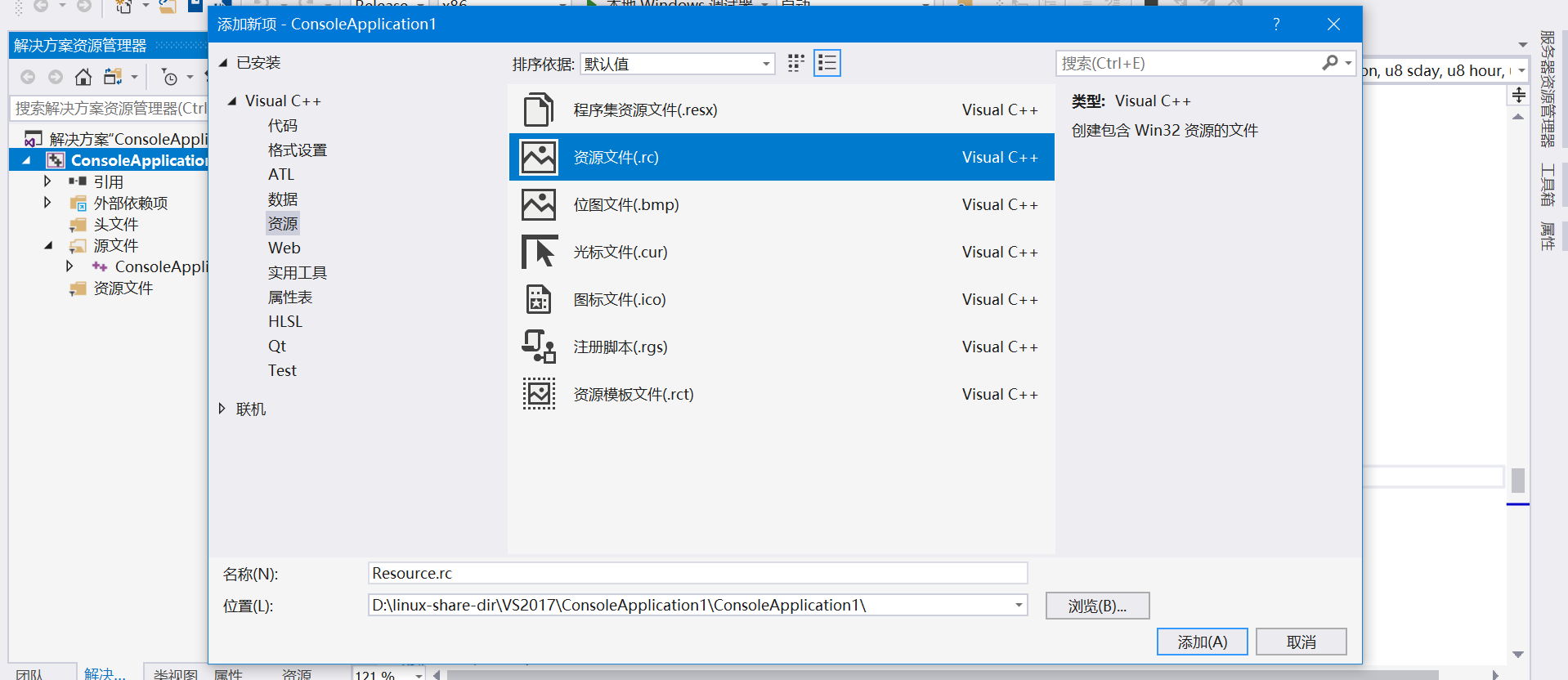The image size is (1568, 680).
Task: Switch the template list to small icons view
Action: tap(796, 63)
